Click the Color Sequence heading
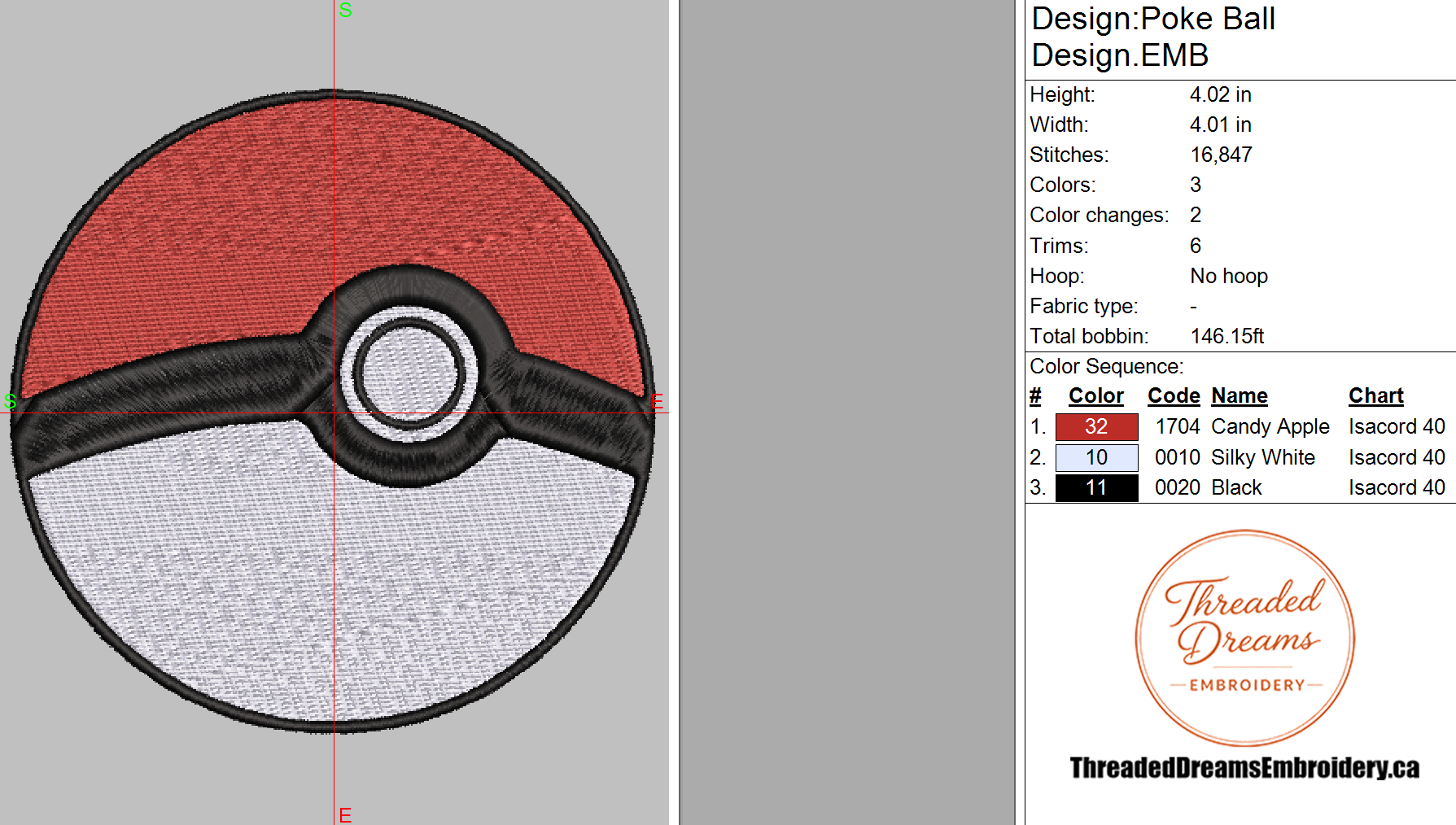This screenshot has height=825, width=1456. pyautogui.click(x=1107, y=366)
